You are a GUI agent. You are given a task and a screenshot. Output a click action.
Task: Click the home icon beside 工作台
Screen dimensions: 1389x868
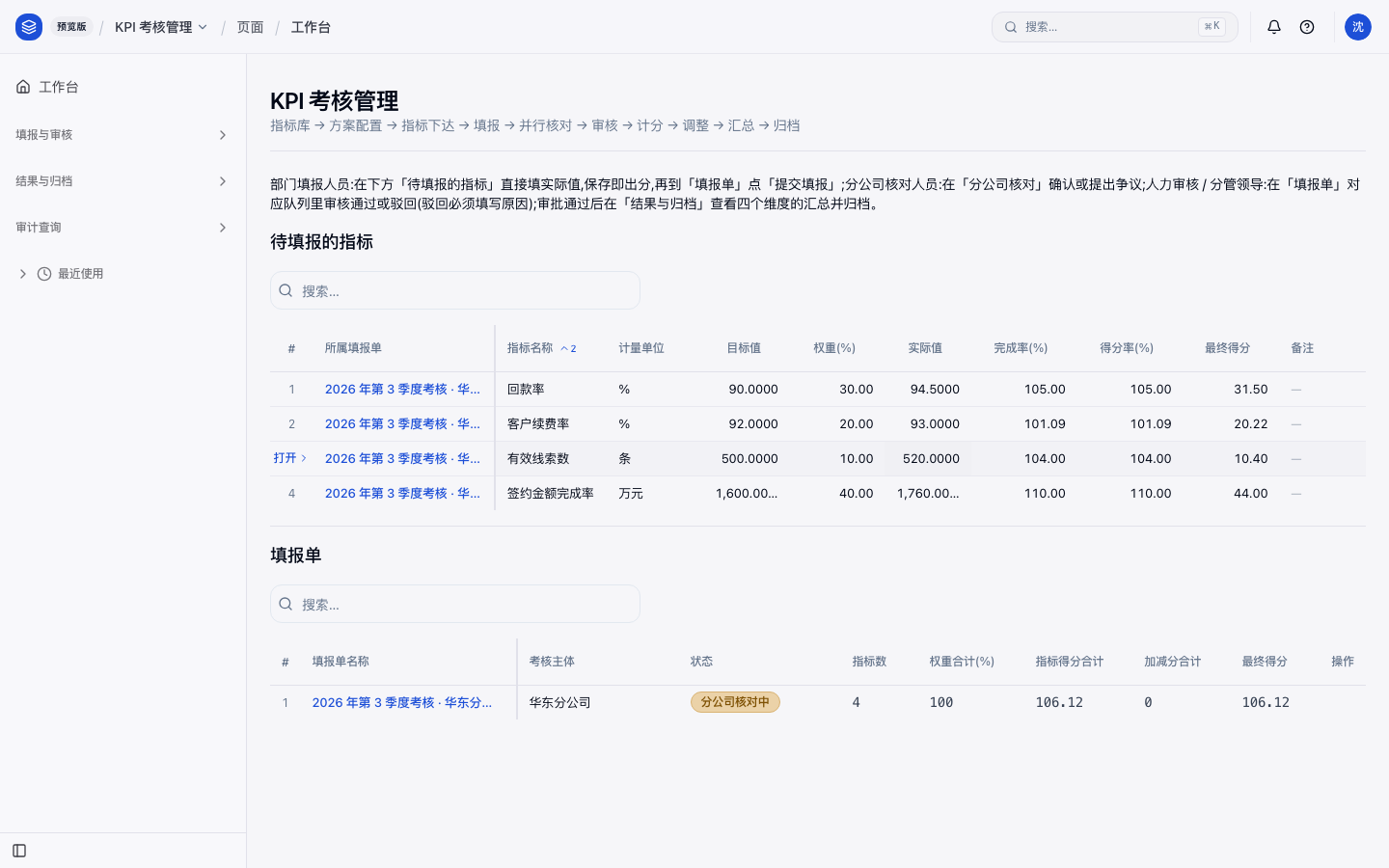point(23,87)
